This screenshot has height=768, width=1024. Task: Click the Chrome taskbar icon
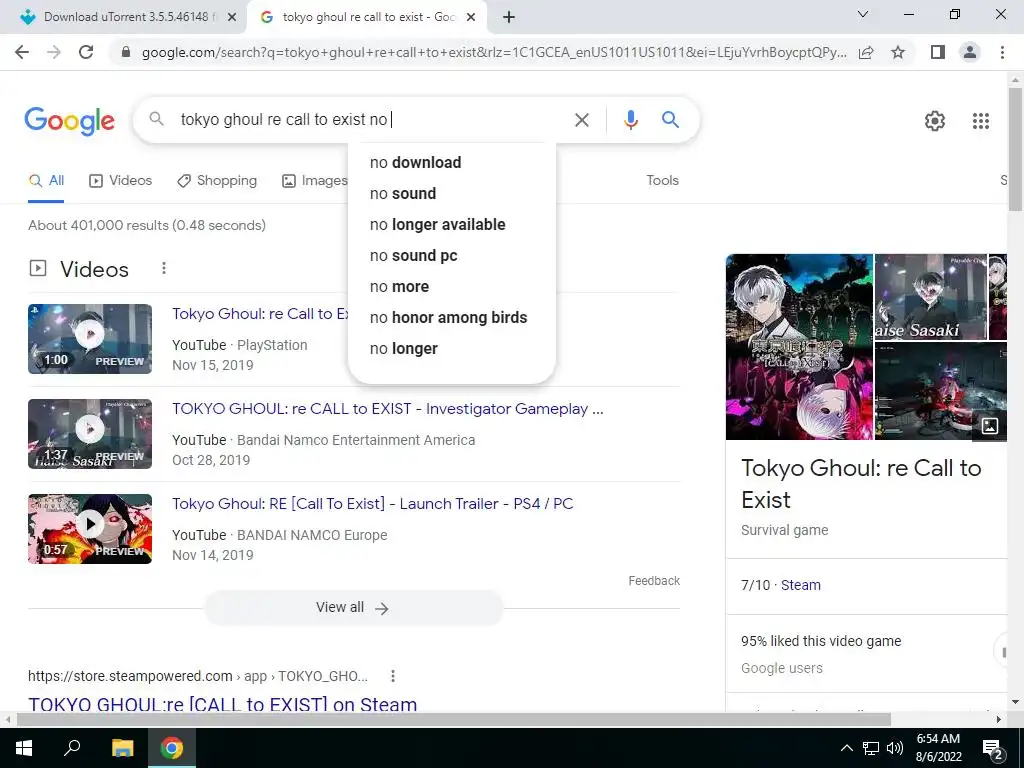[172, 748]
